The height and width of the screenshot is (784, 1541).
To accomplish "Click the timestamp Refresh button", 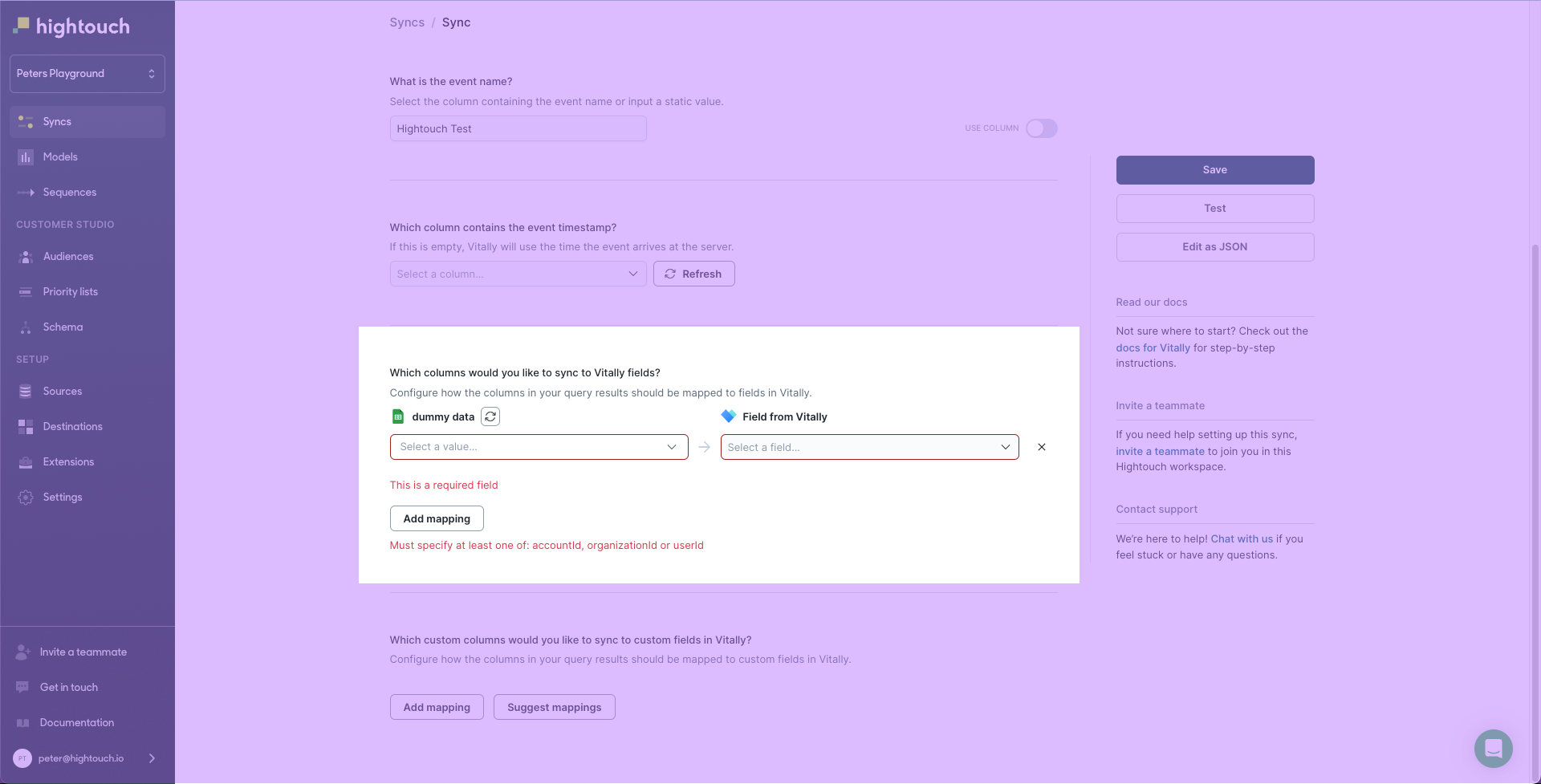I will coord(694,274).
